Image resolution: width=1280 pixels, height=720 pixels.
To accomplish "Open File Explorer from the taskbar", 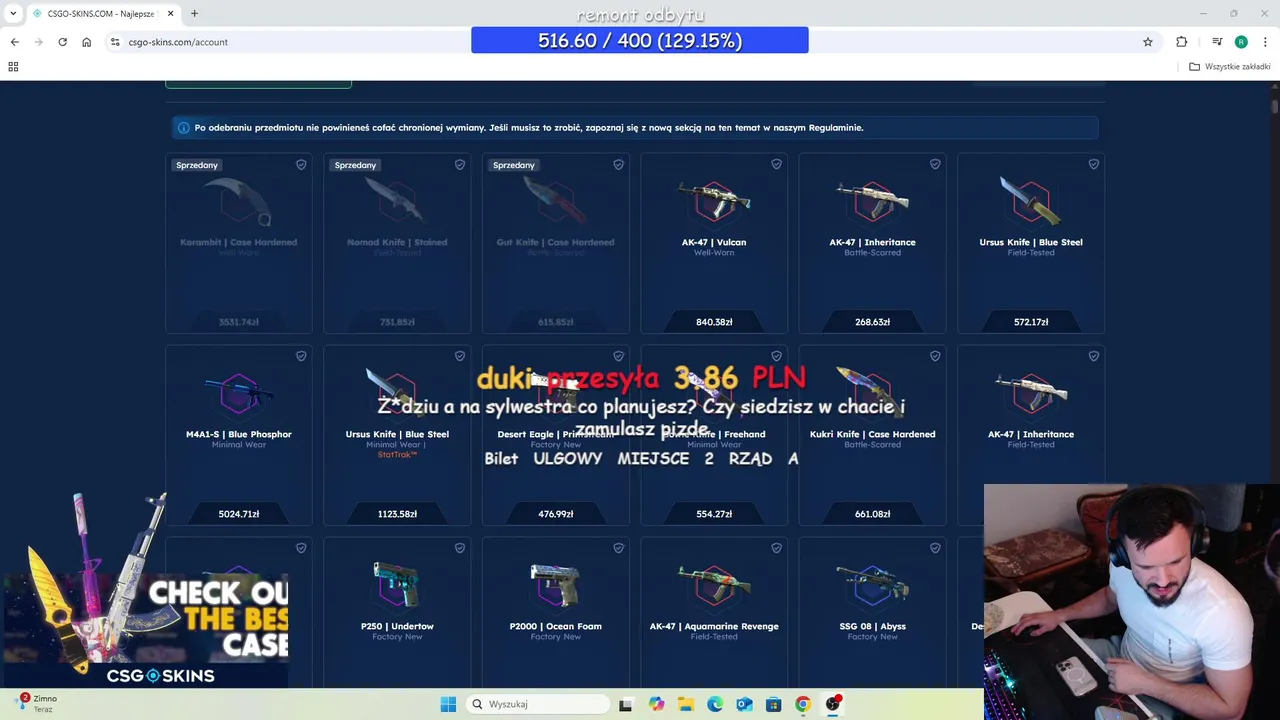I will pyautogui.click(x=685, y=704).
